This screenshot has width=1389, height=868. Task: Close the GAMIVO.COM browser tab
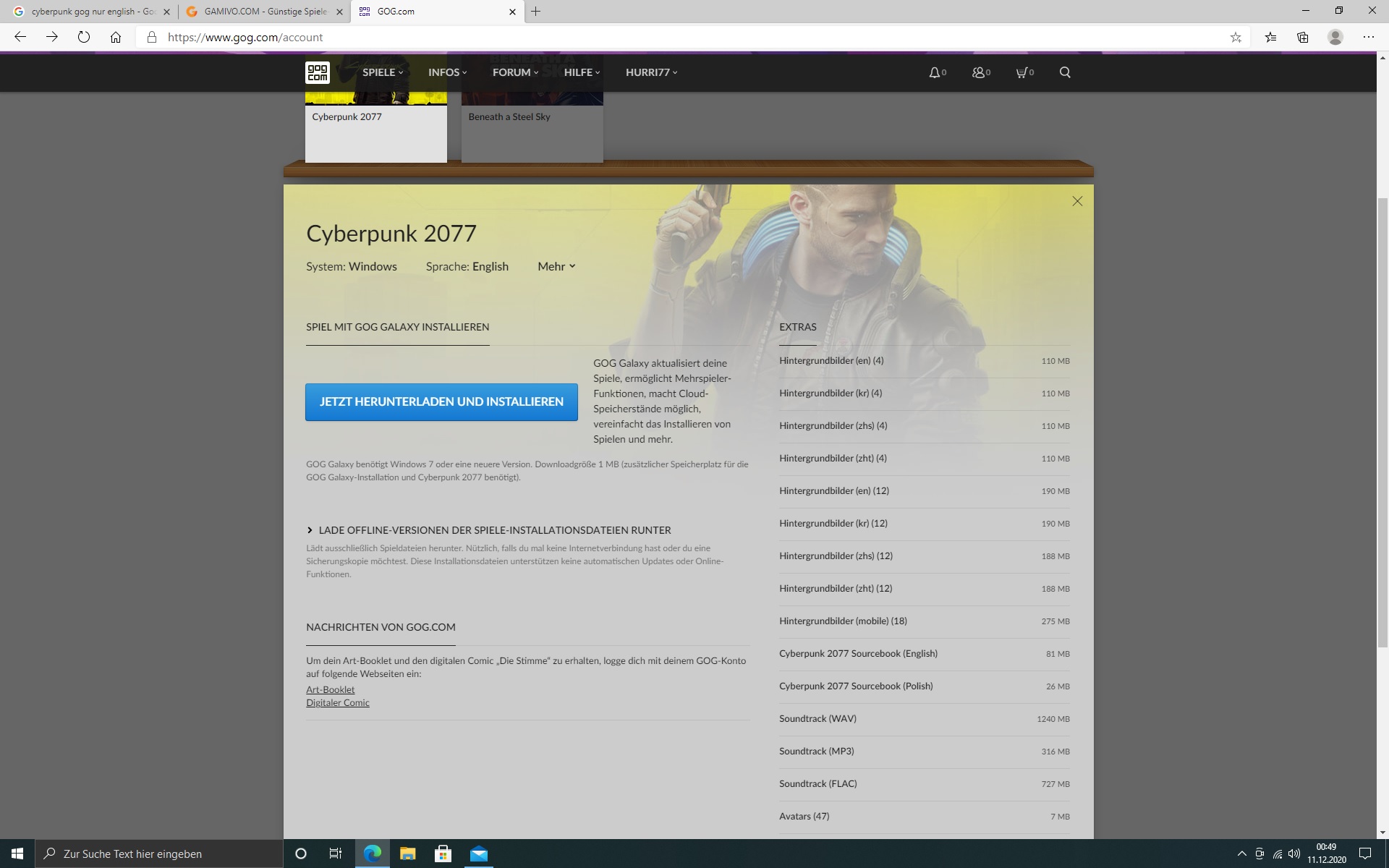(x=339, y=12)
